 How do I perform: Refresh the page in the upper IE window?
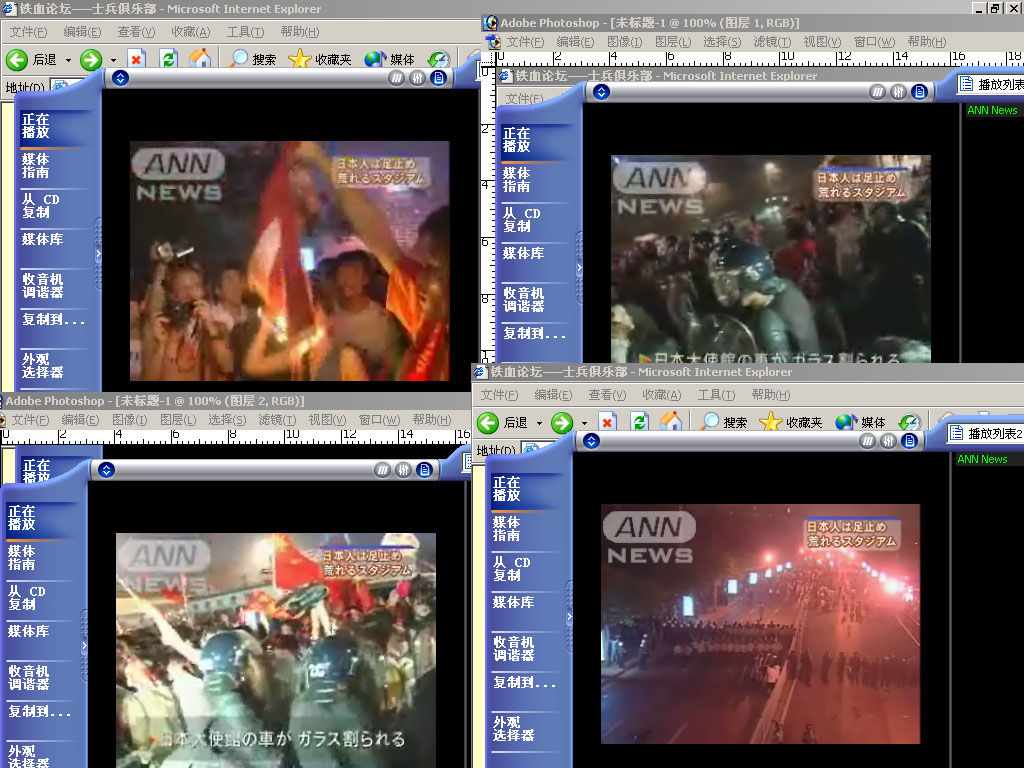[168, 59]
